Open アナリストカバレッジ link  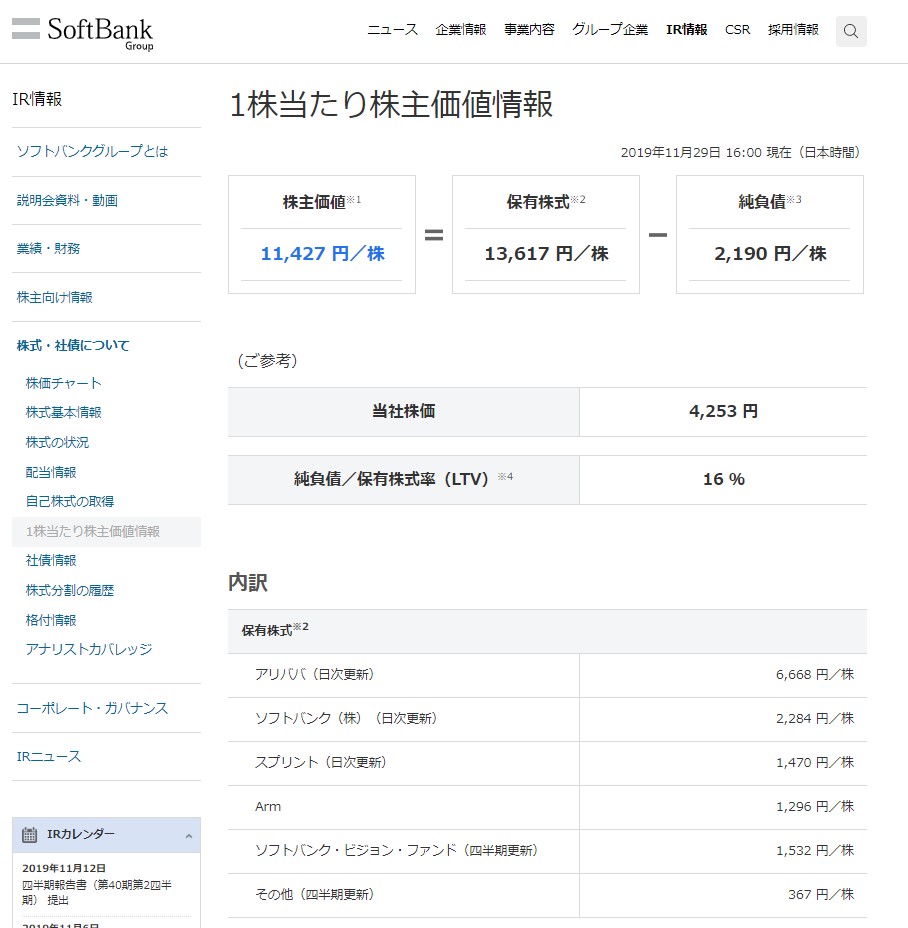coord(89,649)
